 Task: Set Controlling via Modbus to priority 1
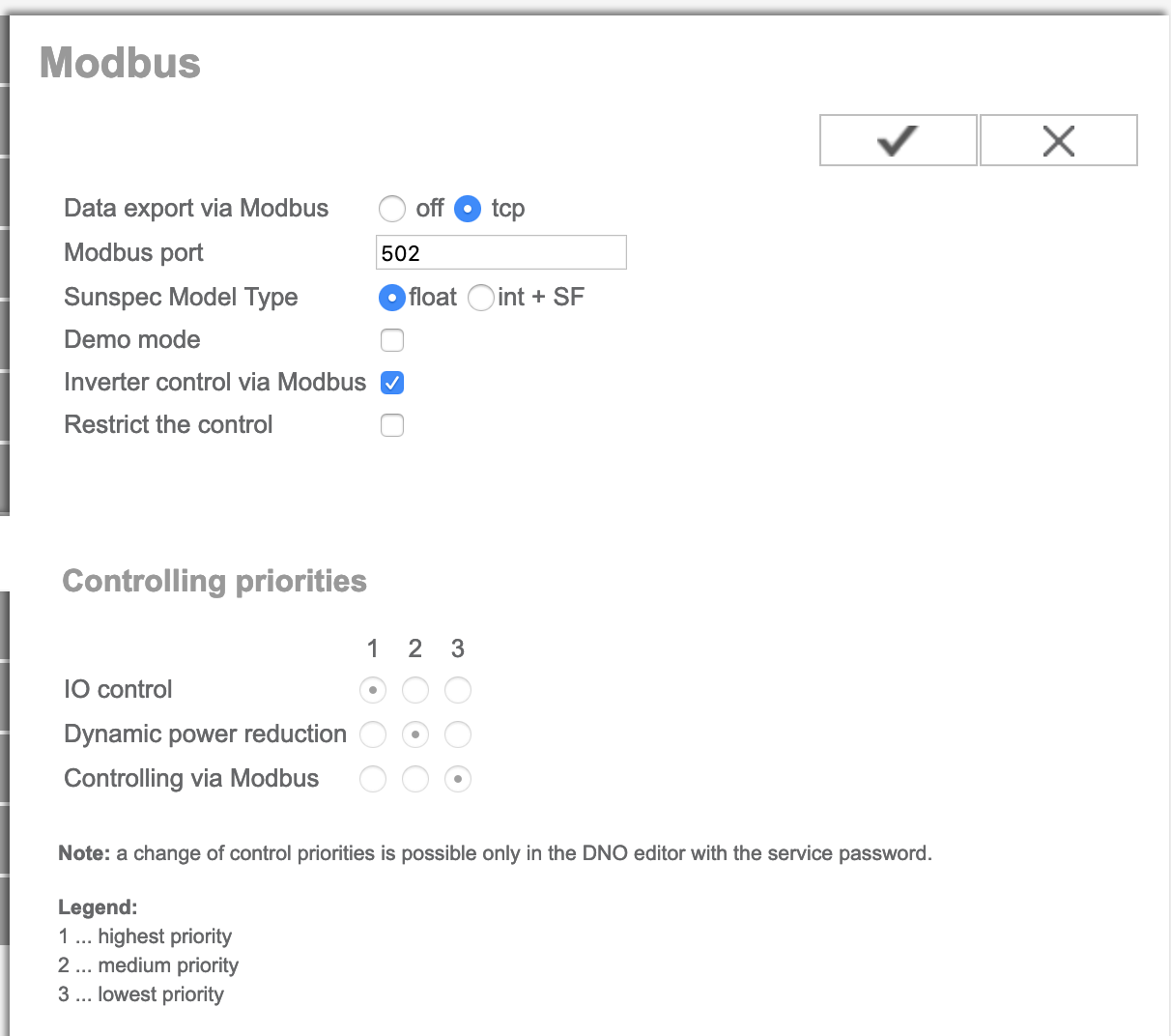coord(373,779)
